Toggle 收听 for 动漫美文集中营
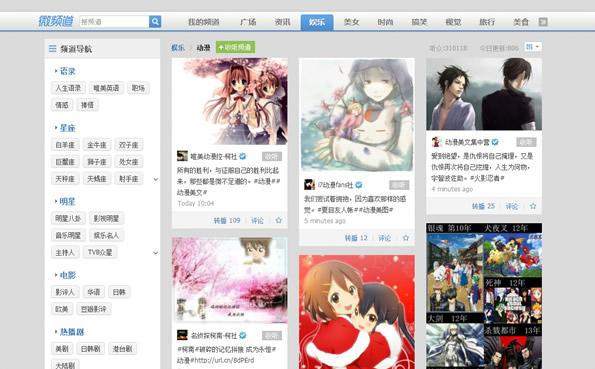 pyautogui.click(x=526, y=142)
